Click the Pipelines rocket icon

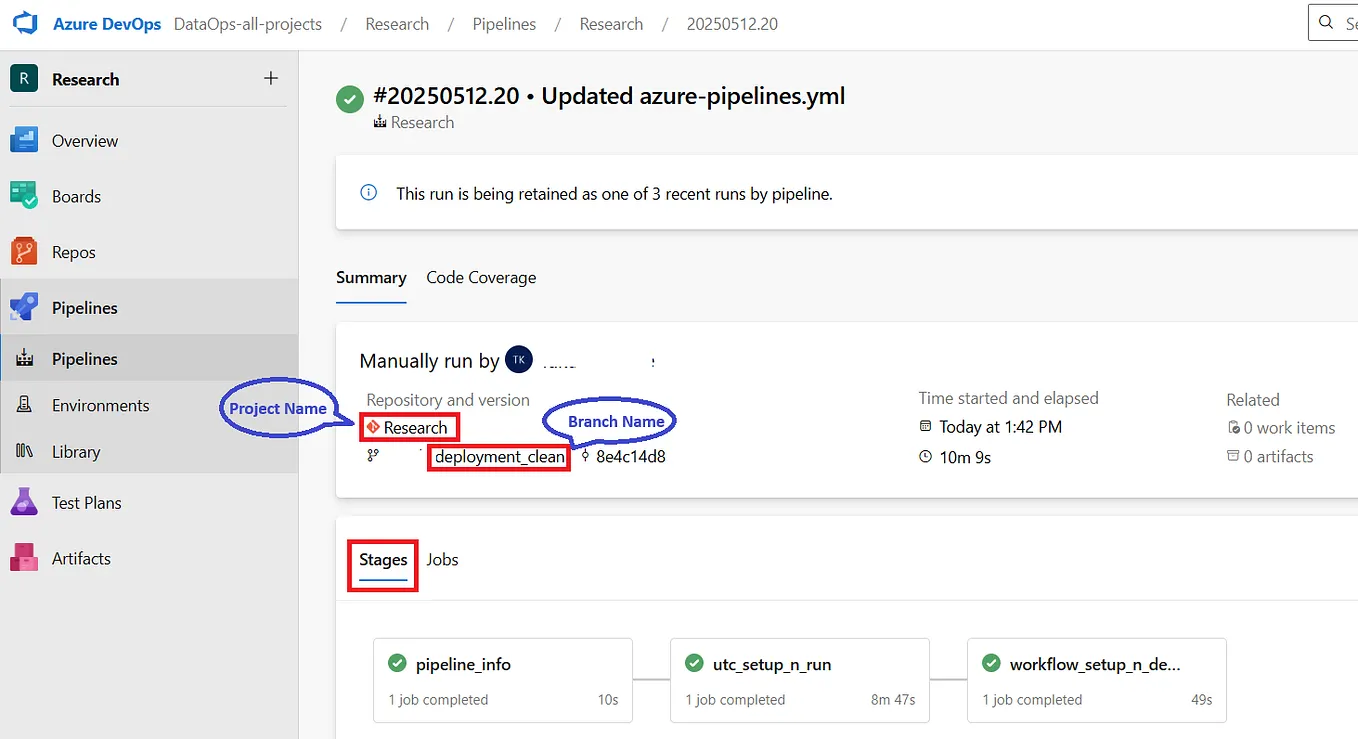(x=27, y=307)
